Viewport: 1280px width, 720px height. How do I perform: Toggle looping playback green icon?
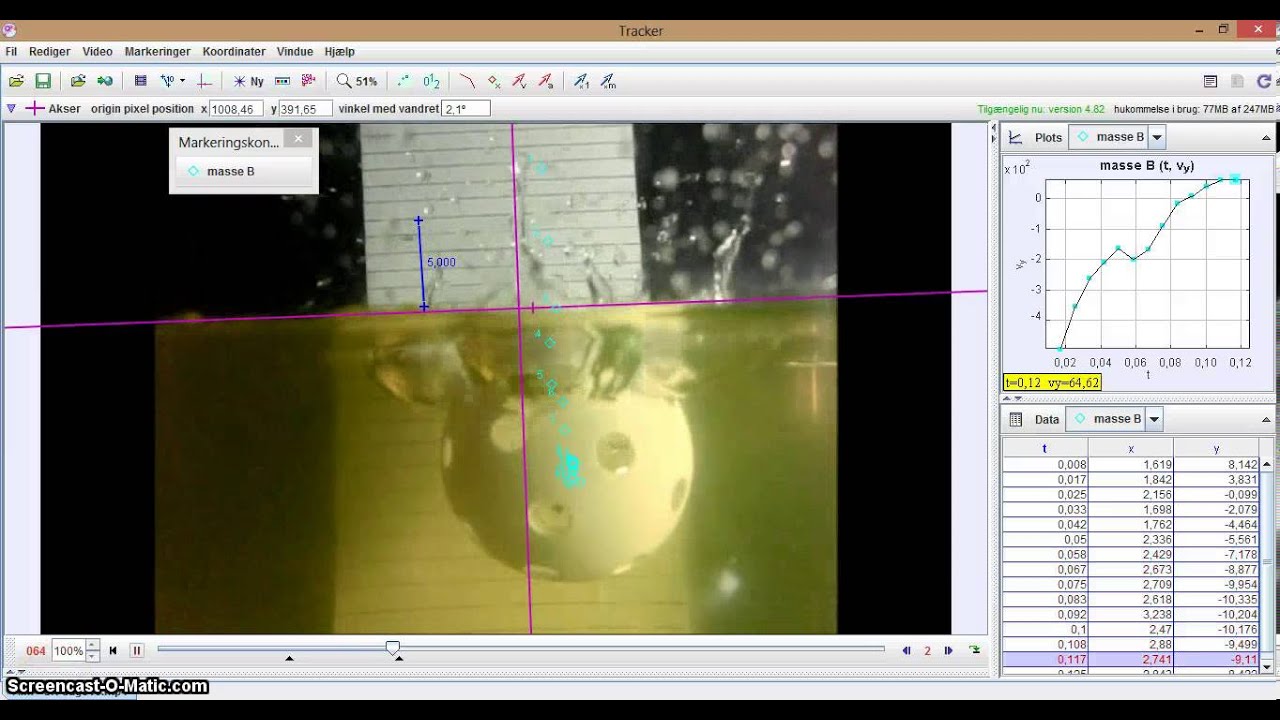click(975, 650)
